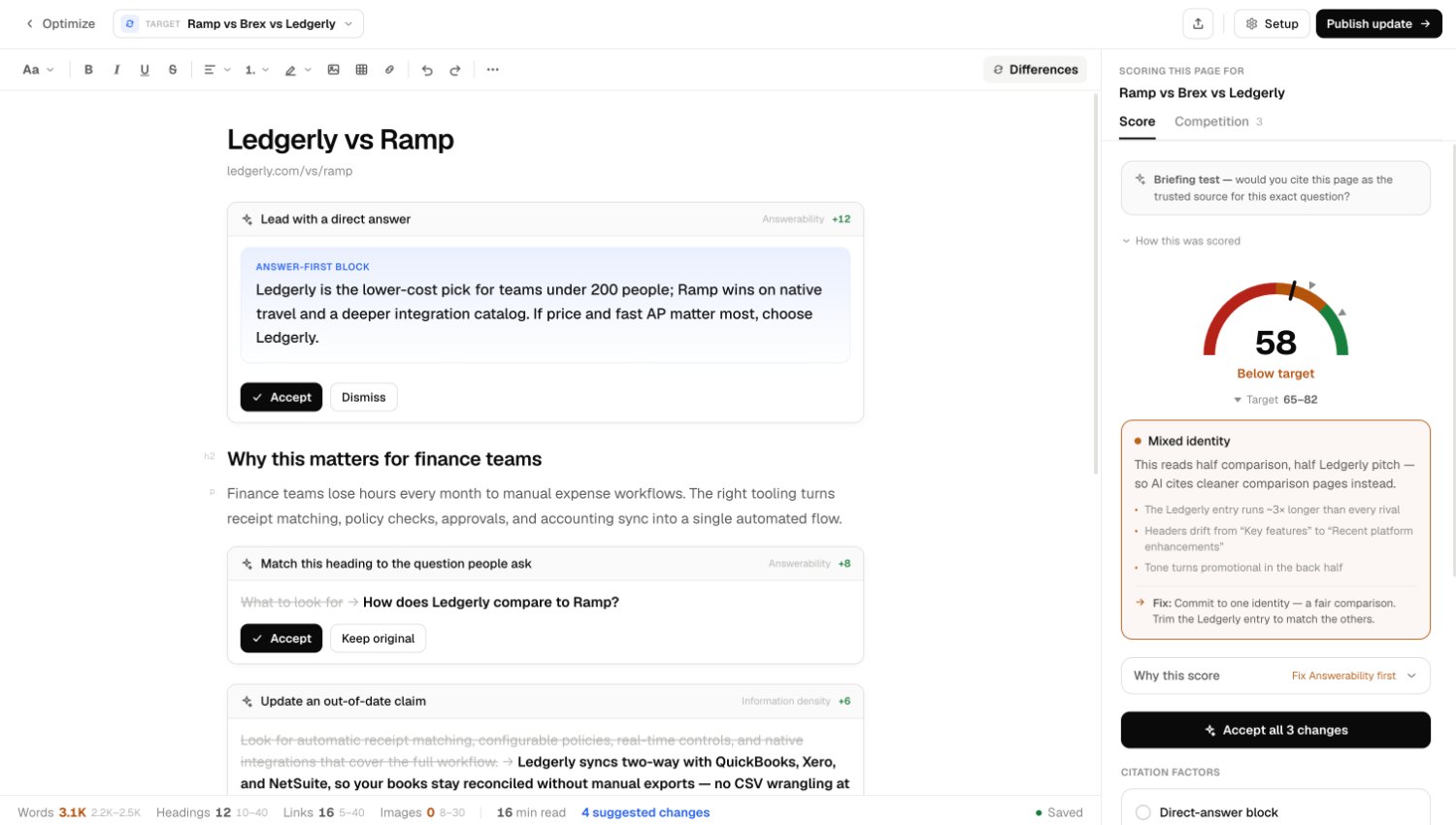Image resolution: width=1456 pixels, height=825 pixels.
Task: Click the Saved status indicator
Action: [x=1059, y=812]
